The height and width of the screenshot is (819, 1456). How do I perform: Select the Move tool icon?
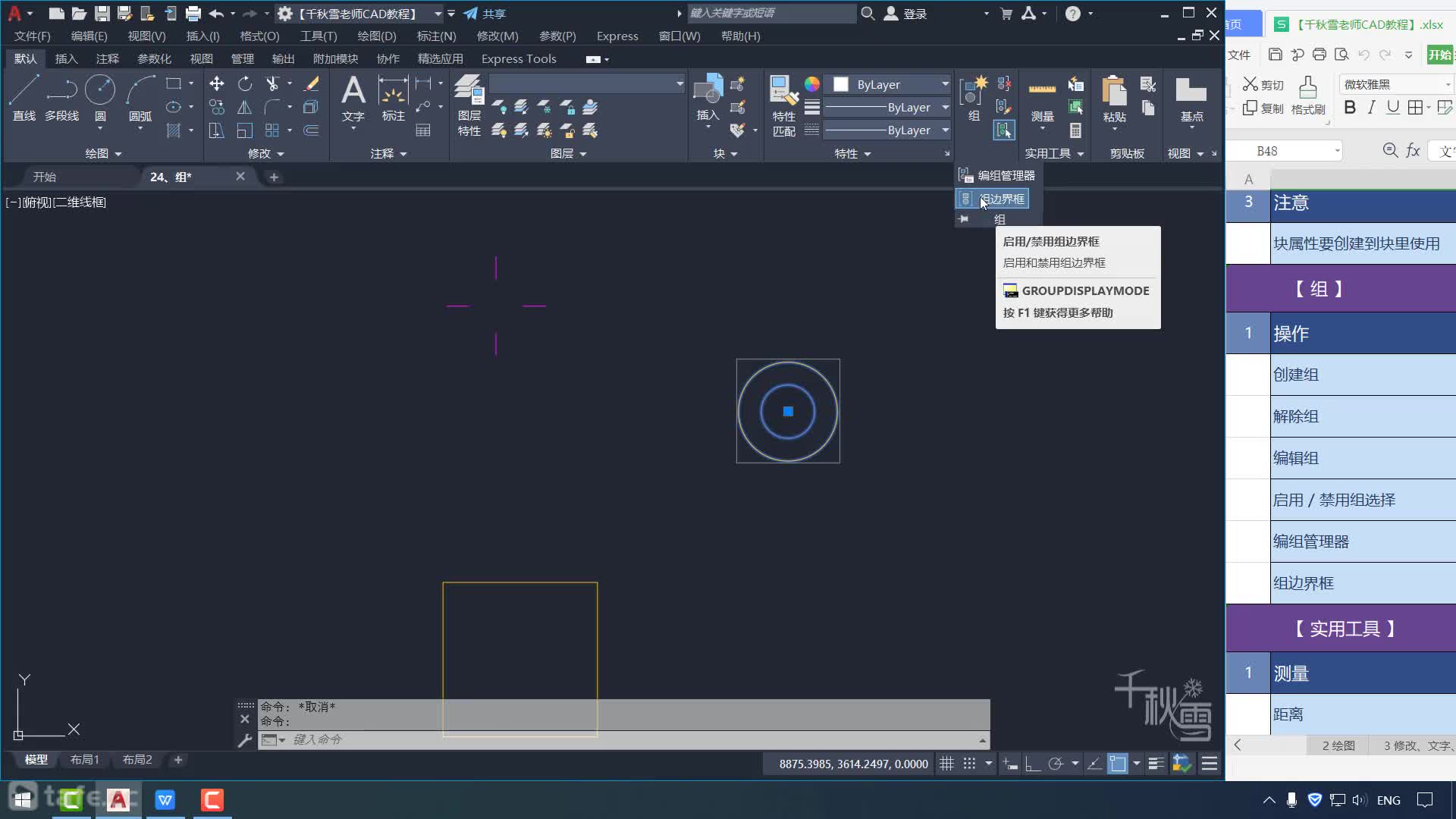point(217,83)
